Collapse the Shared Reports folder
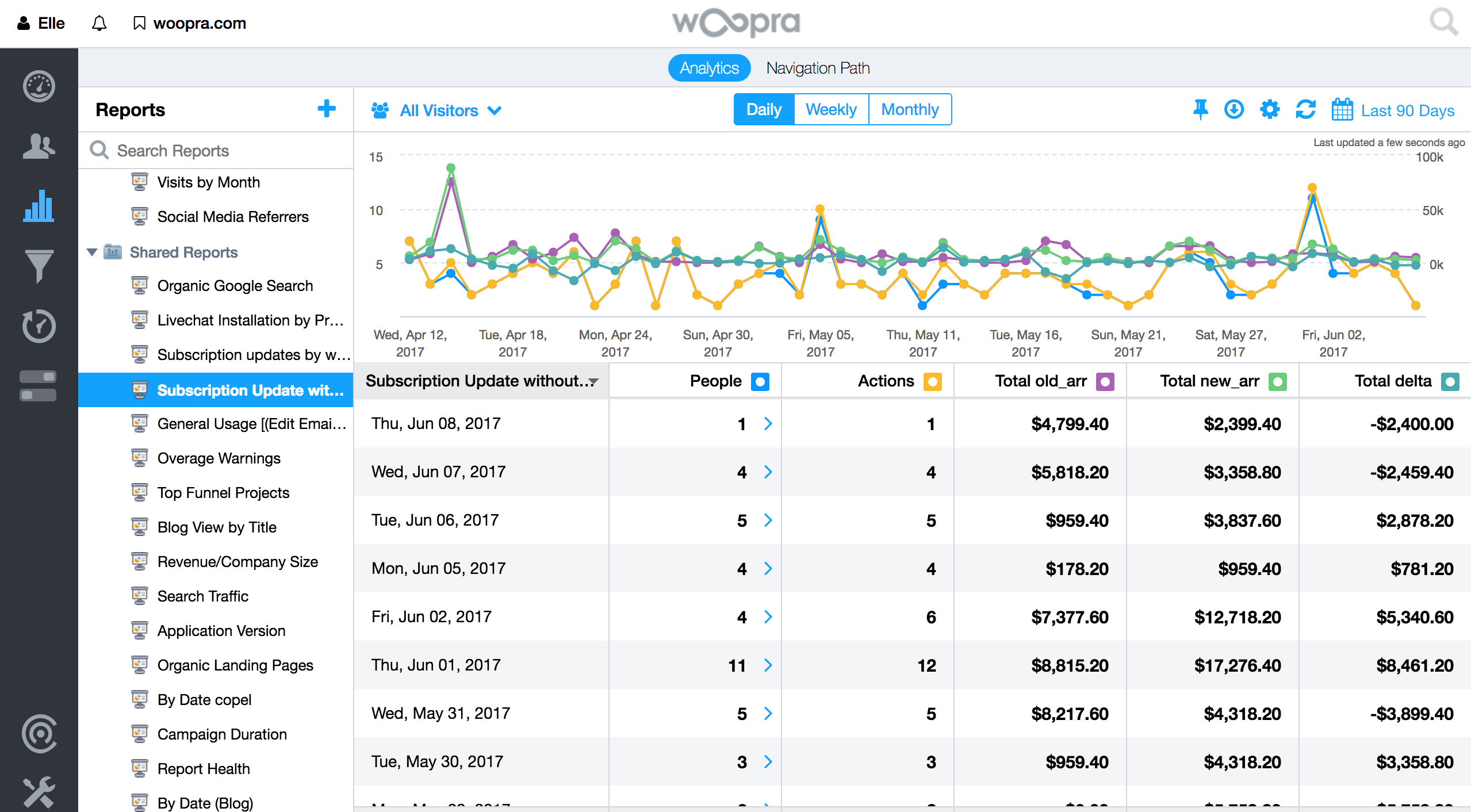This screenshot has width=1471, height=812. click(92, 252)
